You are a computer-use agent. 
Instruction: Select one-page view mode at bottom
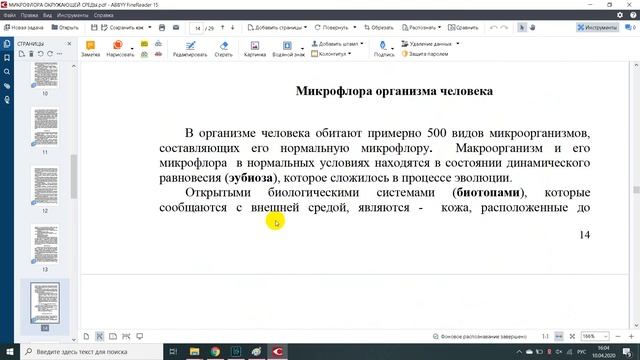[86, 336]
